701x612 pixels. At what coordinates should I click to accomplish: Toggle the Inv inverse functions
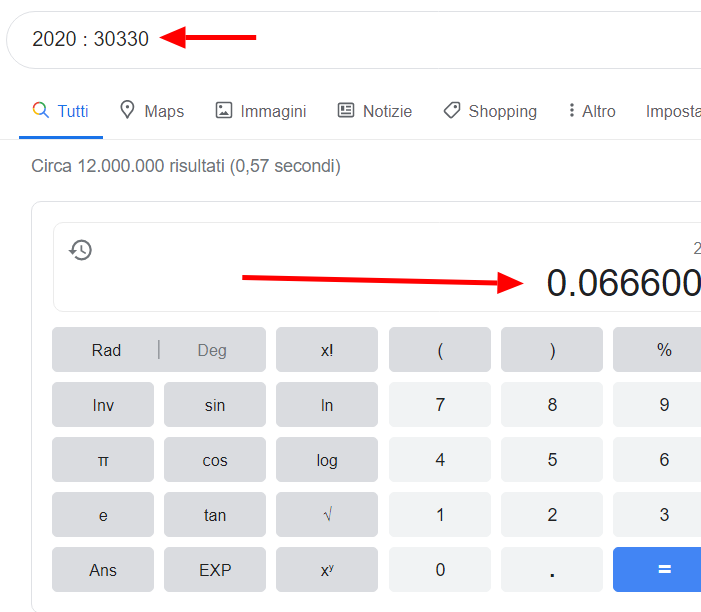[103, 405]
